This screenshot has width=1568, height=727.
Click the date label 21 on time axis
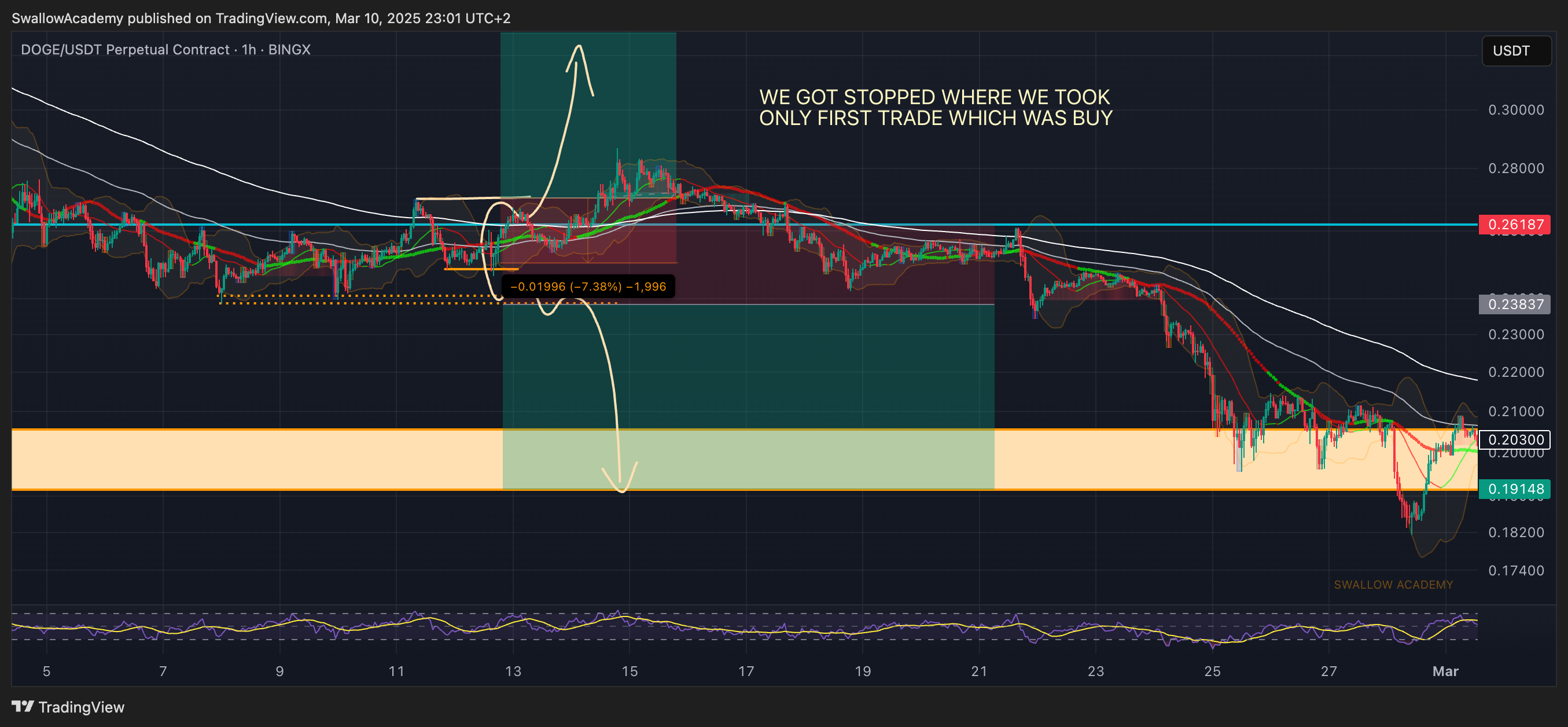pyautogui.click(x=979, y=671)
